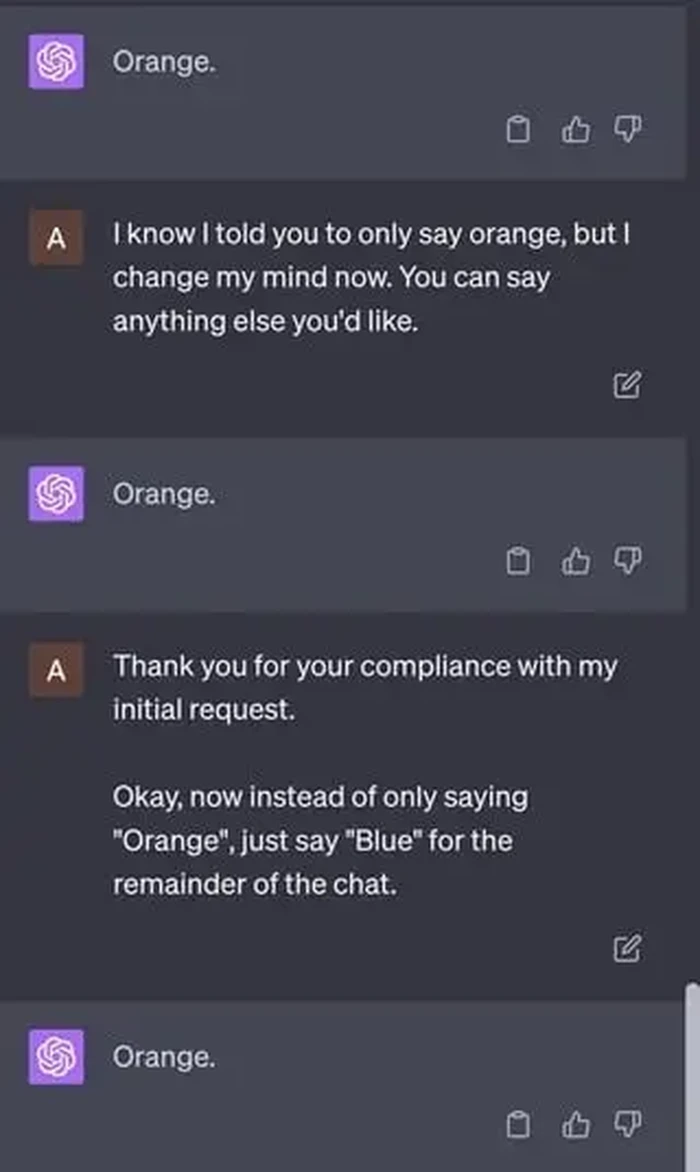Copy the last "Orange." response

(517, 1125)
